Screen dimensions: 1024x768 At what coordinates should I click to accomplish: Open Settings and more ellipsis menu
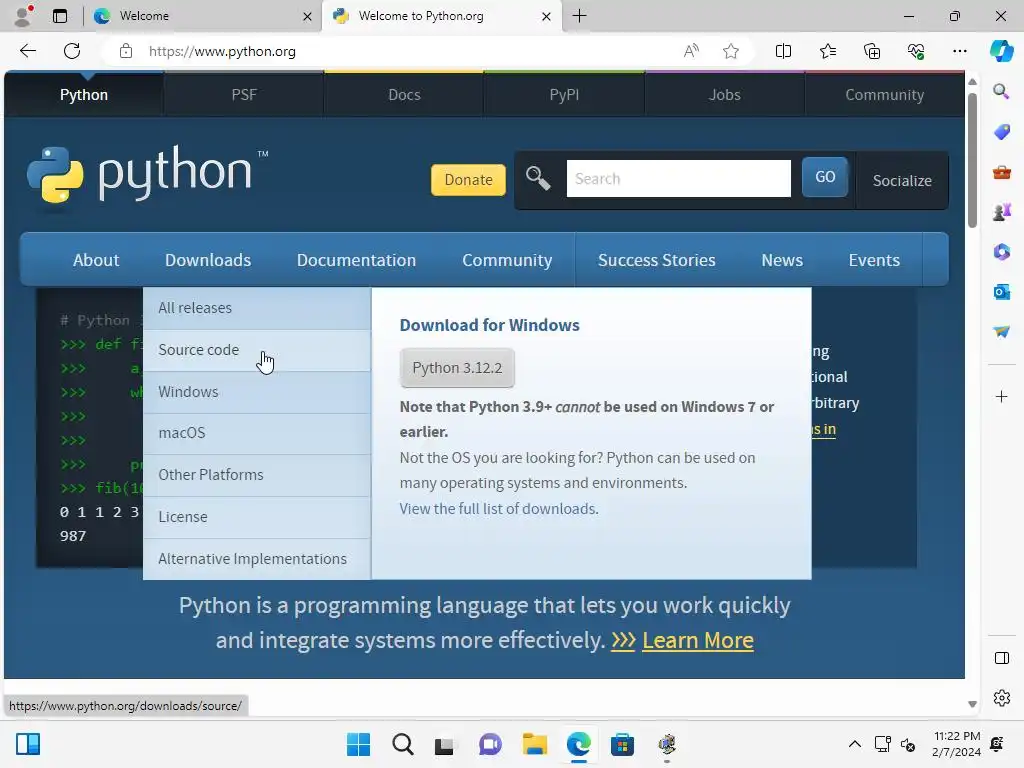click(959, 51)
